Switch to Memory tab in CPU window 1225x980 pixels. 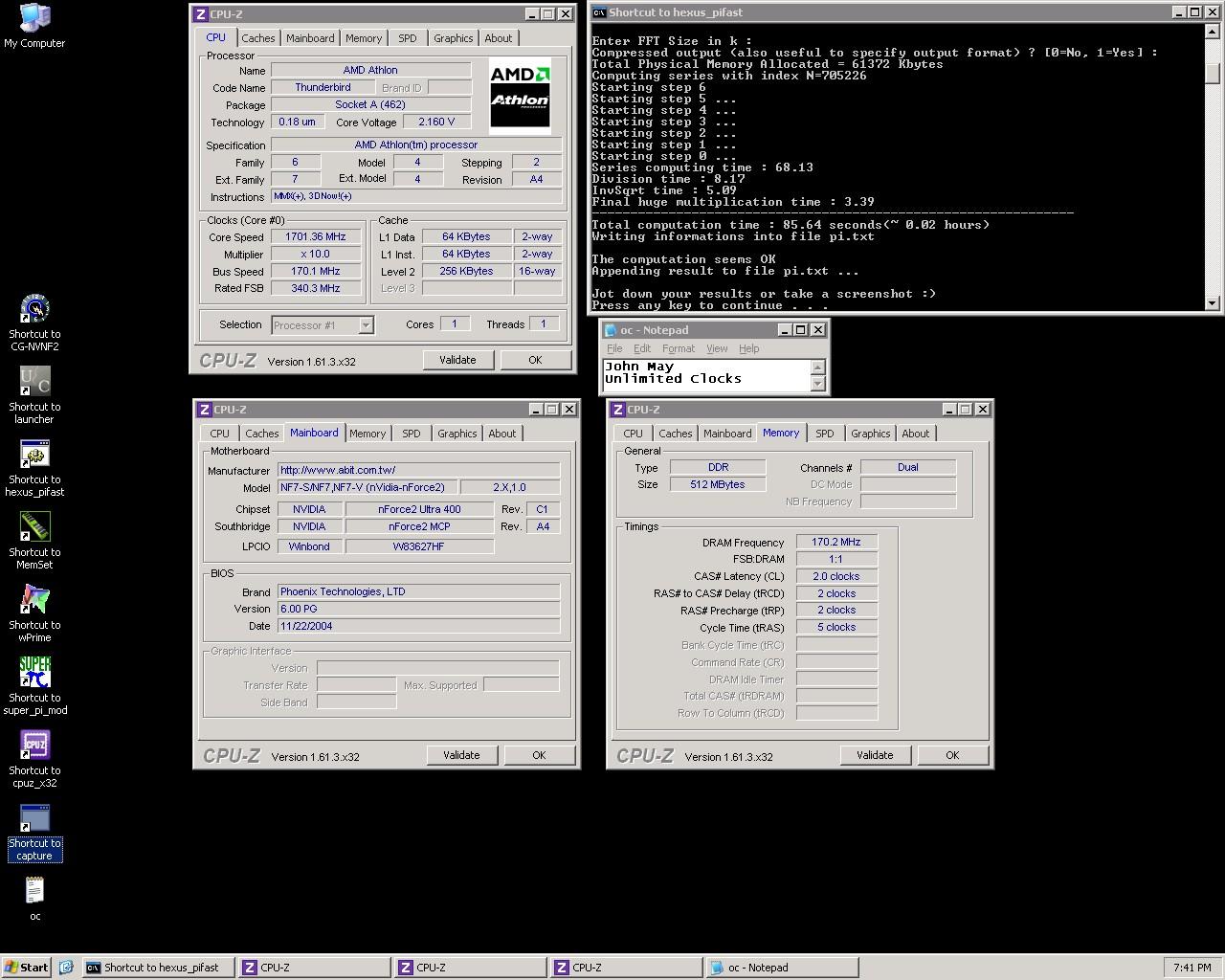364,38
